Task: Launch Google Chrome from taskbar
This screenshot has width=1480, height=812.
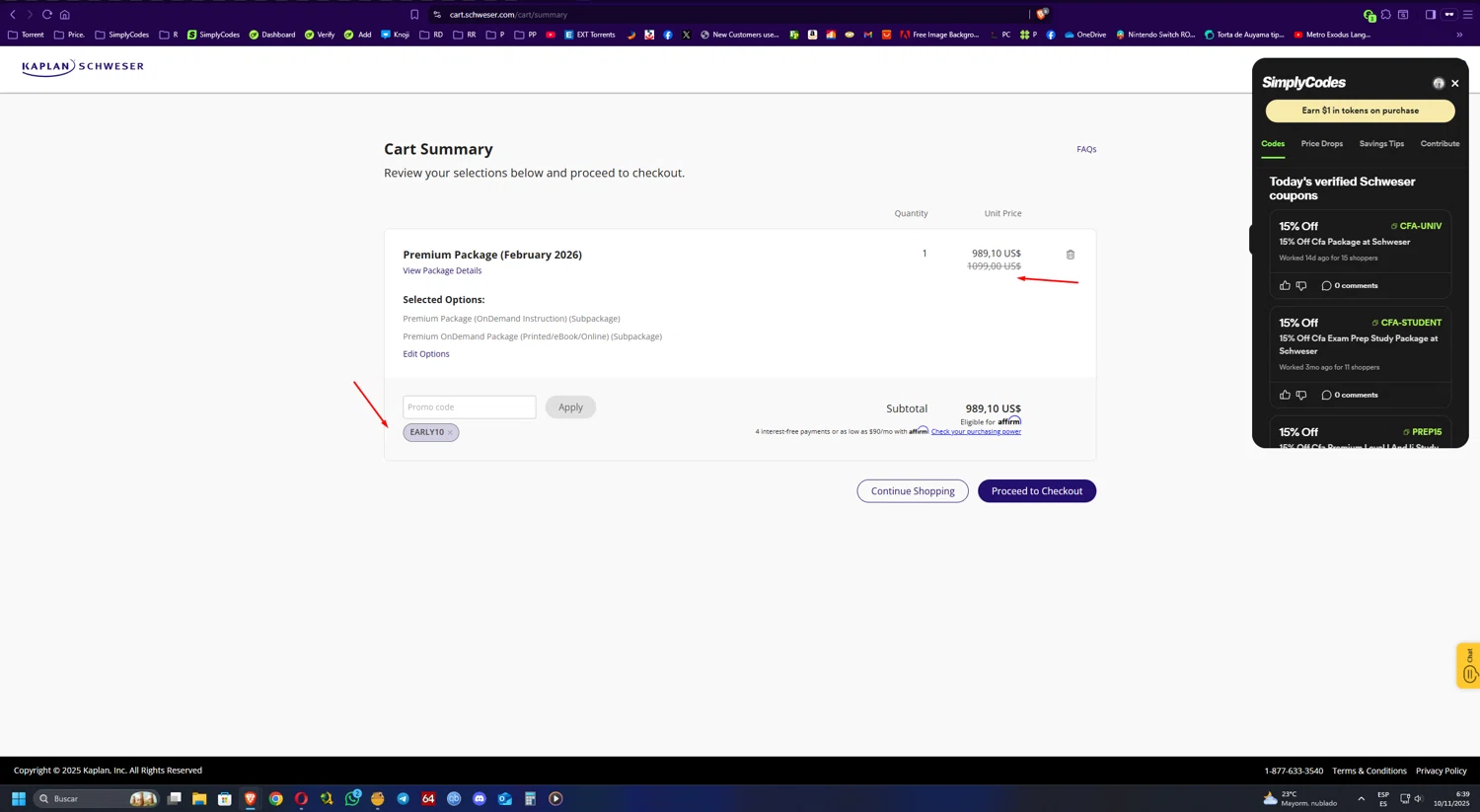Action: coord(275,799)
